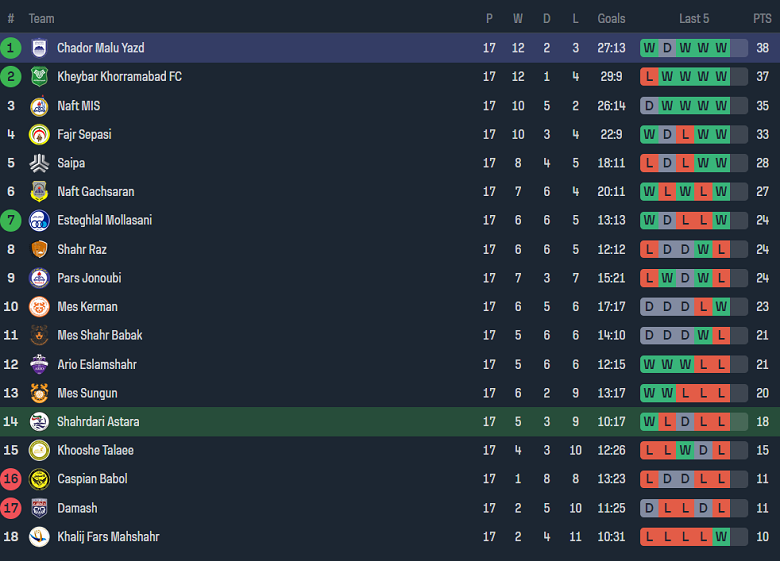Click the Mes Kerman orange crest
The width and height of the screenshot is (780, 561).
(x=39, y=307)
